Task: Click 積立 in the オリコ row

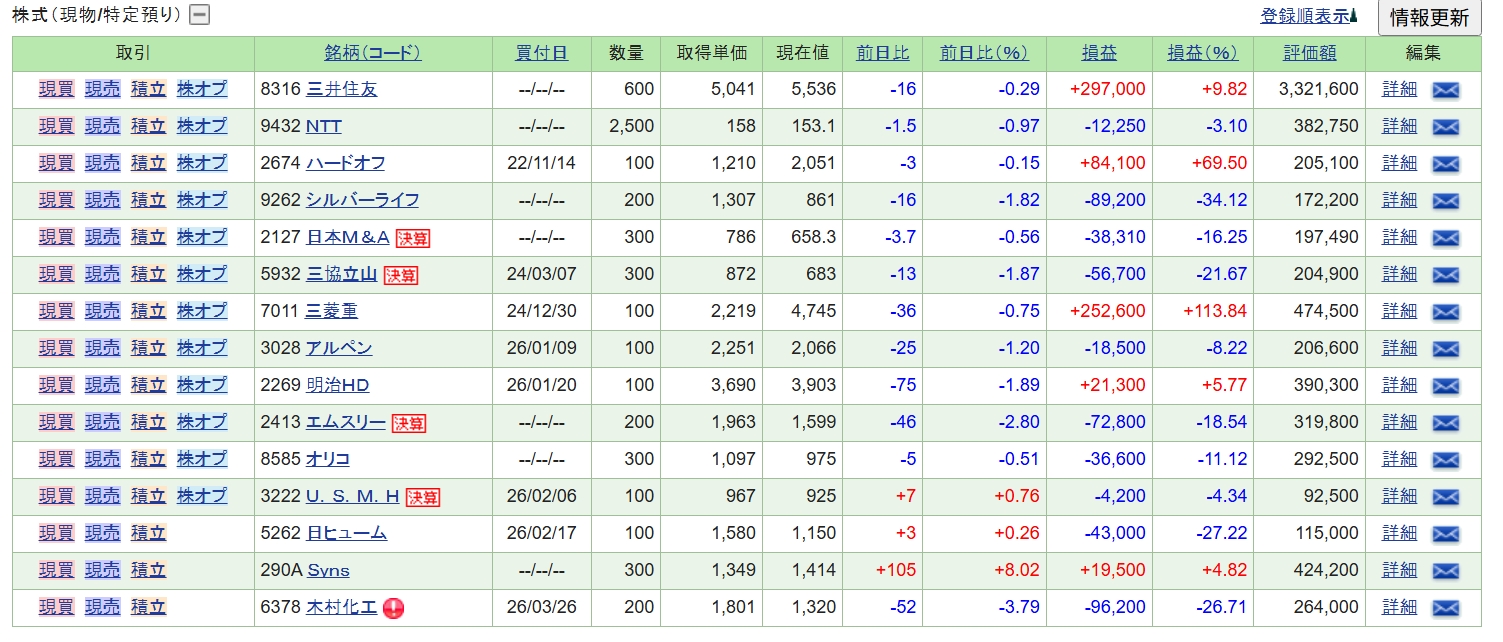Action: (x=148, y=459)
